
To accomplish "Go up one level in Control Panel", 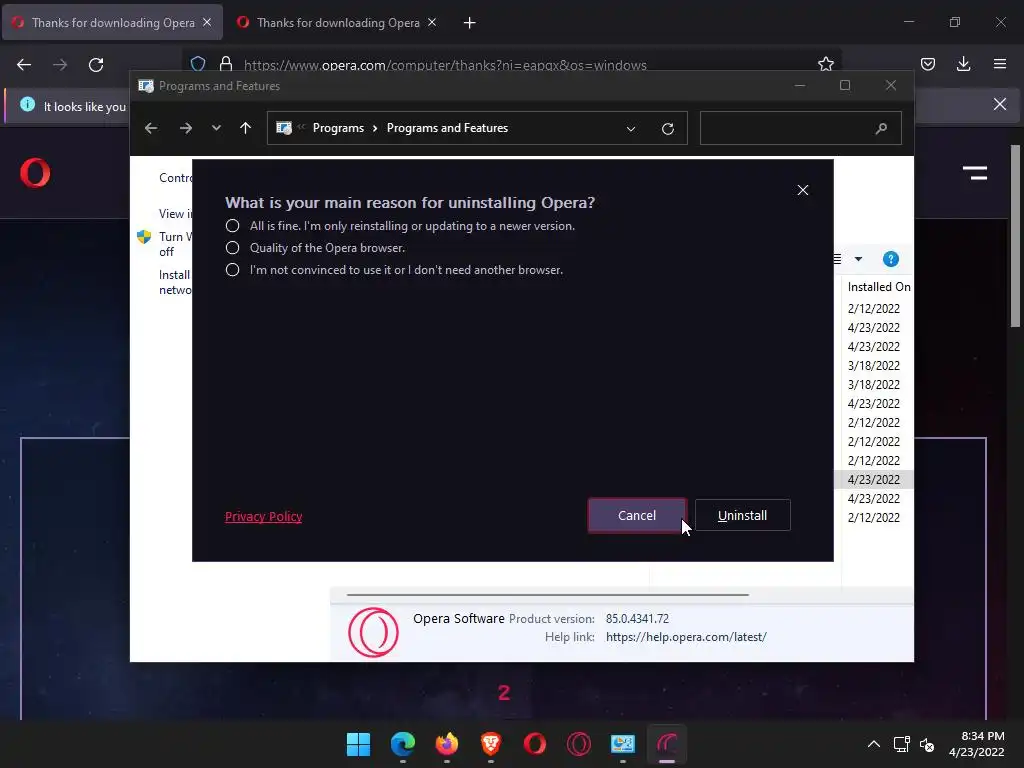I will pos(245,128).
